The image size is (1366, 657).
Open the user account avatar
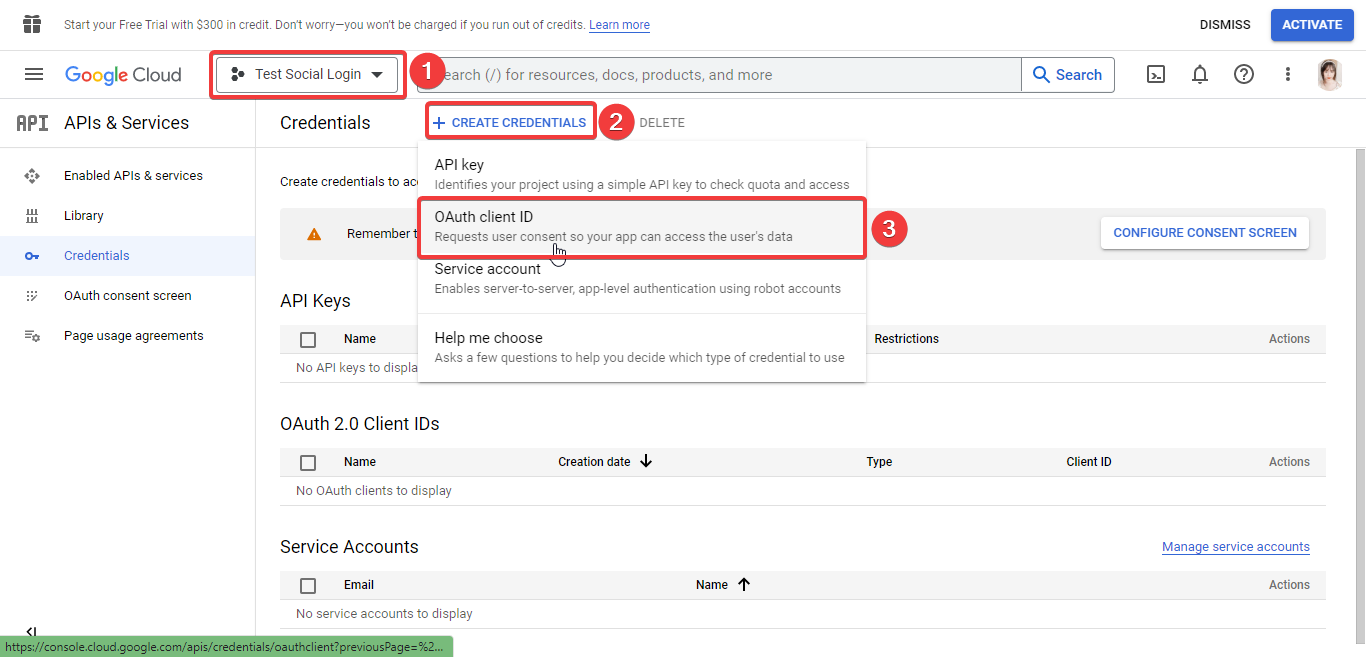tap(1330, 74)
